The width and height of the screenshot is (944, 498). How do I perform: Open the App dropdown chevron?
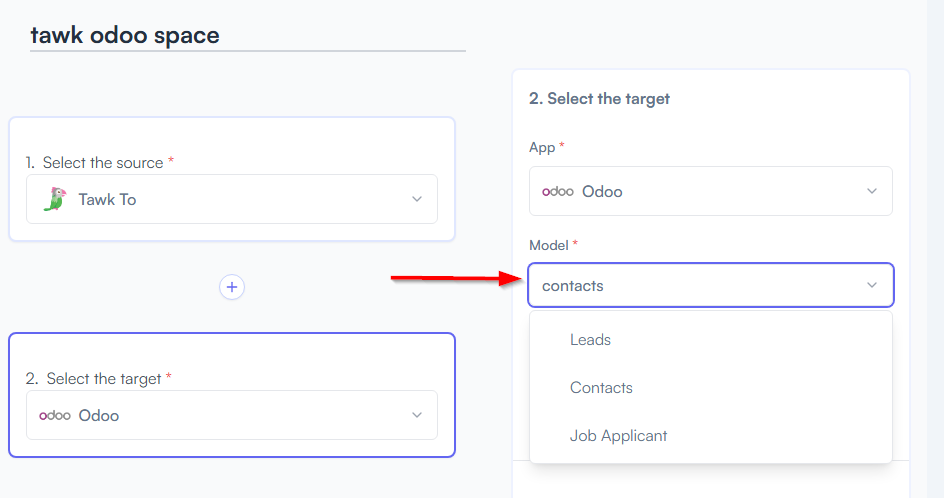coord(872,191)
